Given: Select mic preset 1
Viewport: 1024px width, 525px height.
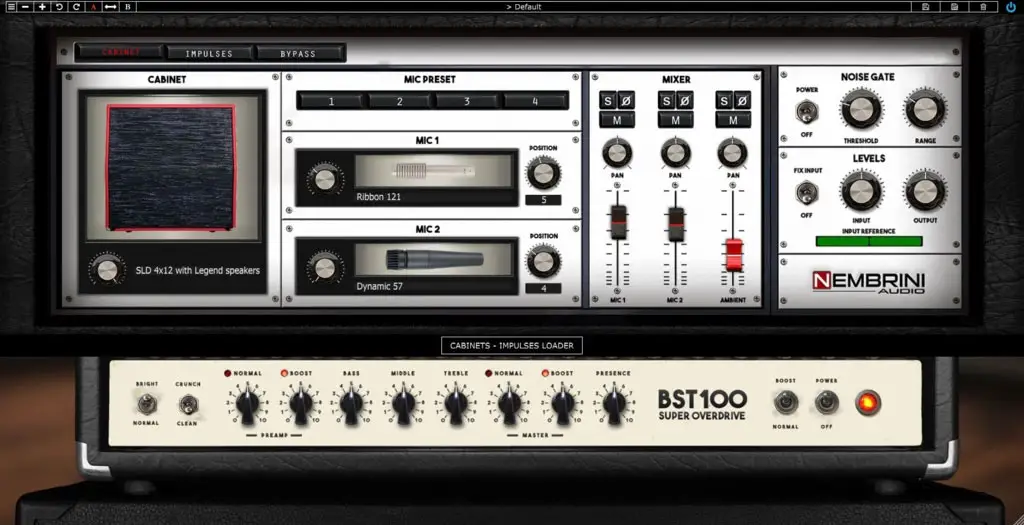Looking at the screenshot, I should click(x=331, y=101).
